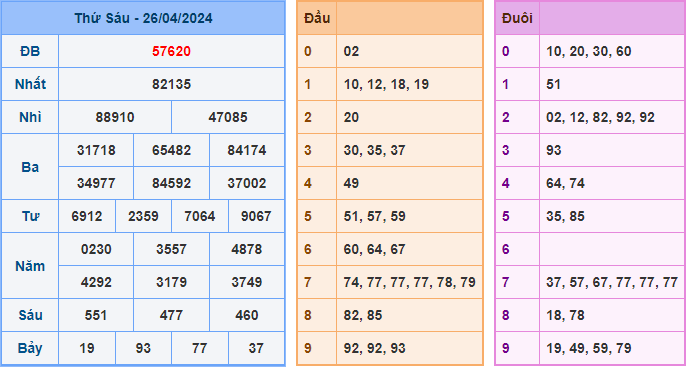Click the "Đuôi" column header

point(517,18)
